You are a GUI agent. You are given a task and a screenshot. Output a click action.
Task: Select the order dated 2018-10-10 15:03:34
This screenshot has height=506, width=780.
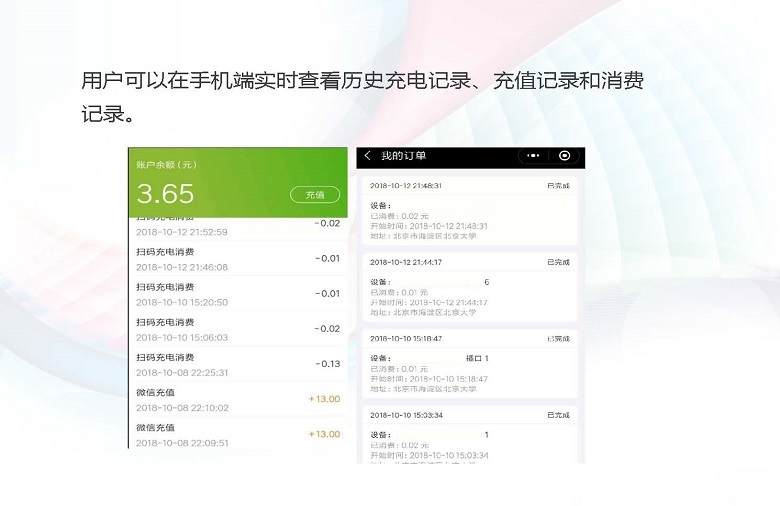pyautogui.click(x=469, y=435)
